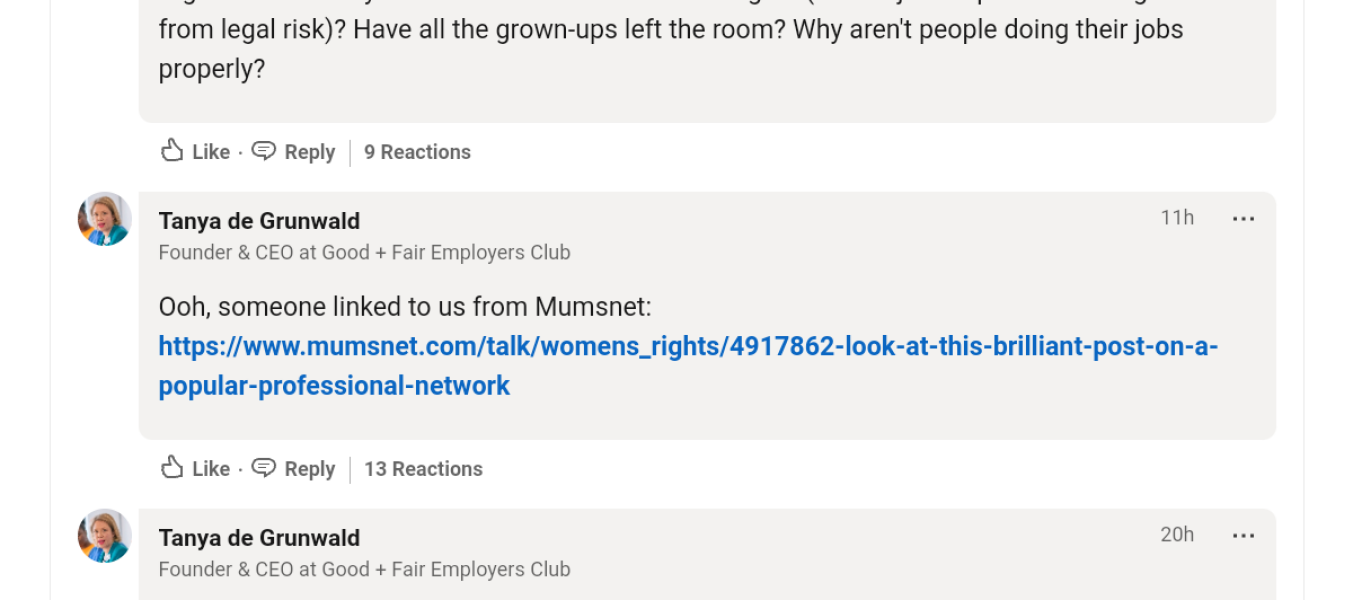
Task: Select the Founder & CEO headline text under Tanya's name
Action: click(364, 252)
